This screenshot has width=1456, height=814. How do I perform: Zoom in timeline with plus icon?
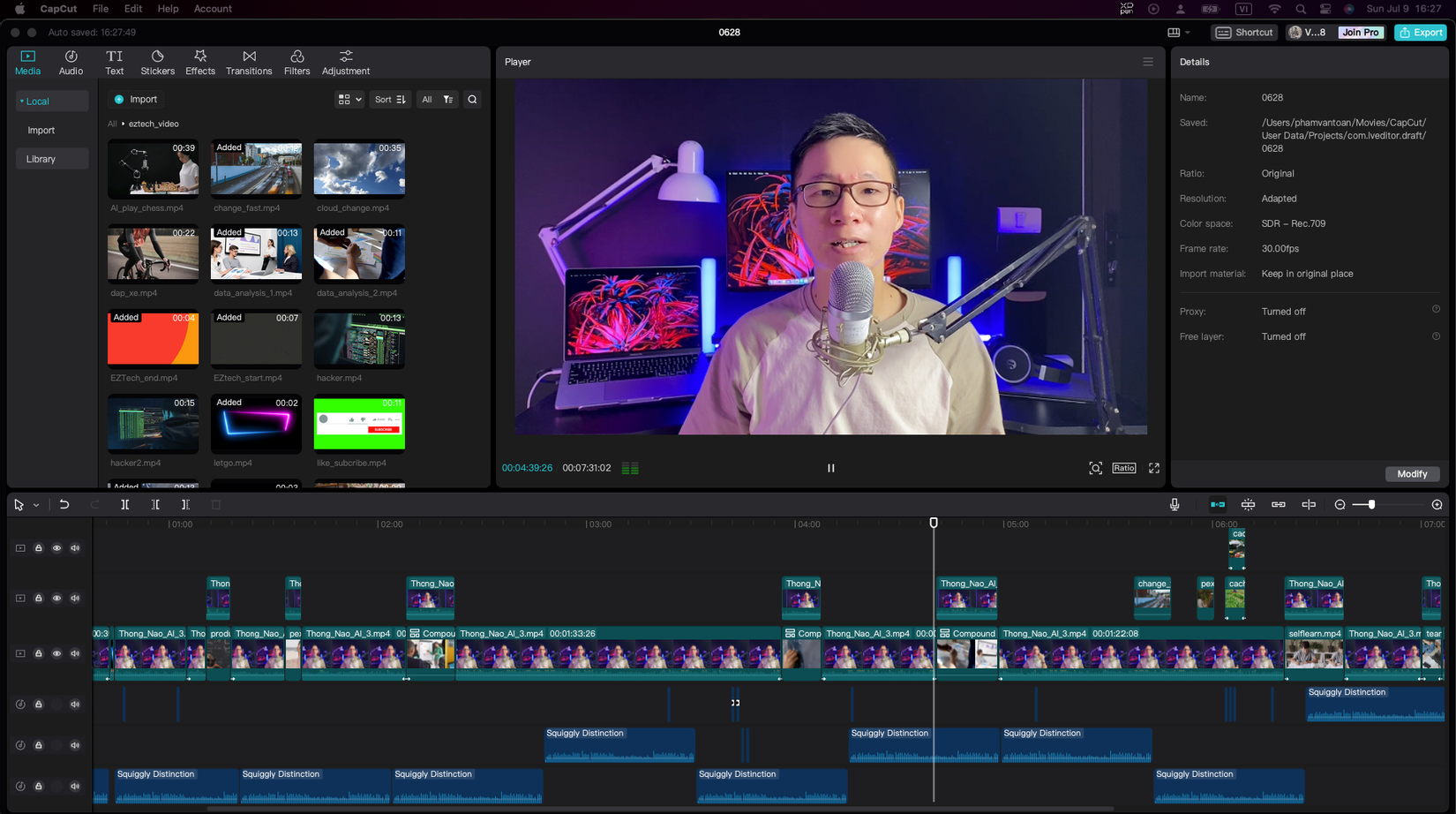point(1437,505)
